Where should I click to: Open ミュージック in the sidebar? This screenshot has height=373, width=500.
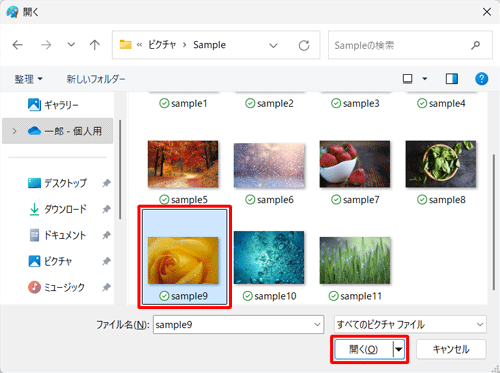tap(56, 287)
